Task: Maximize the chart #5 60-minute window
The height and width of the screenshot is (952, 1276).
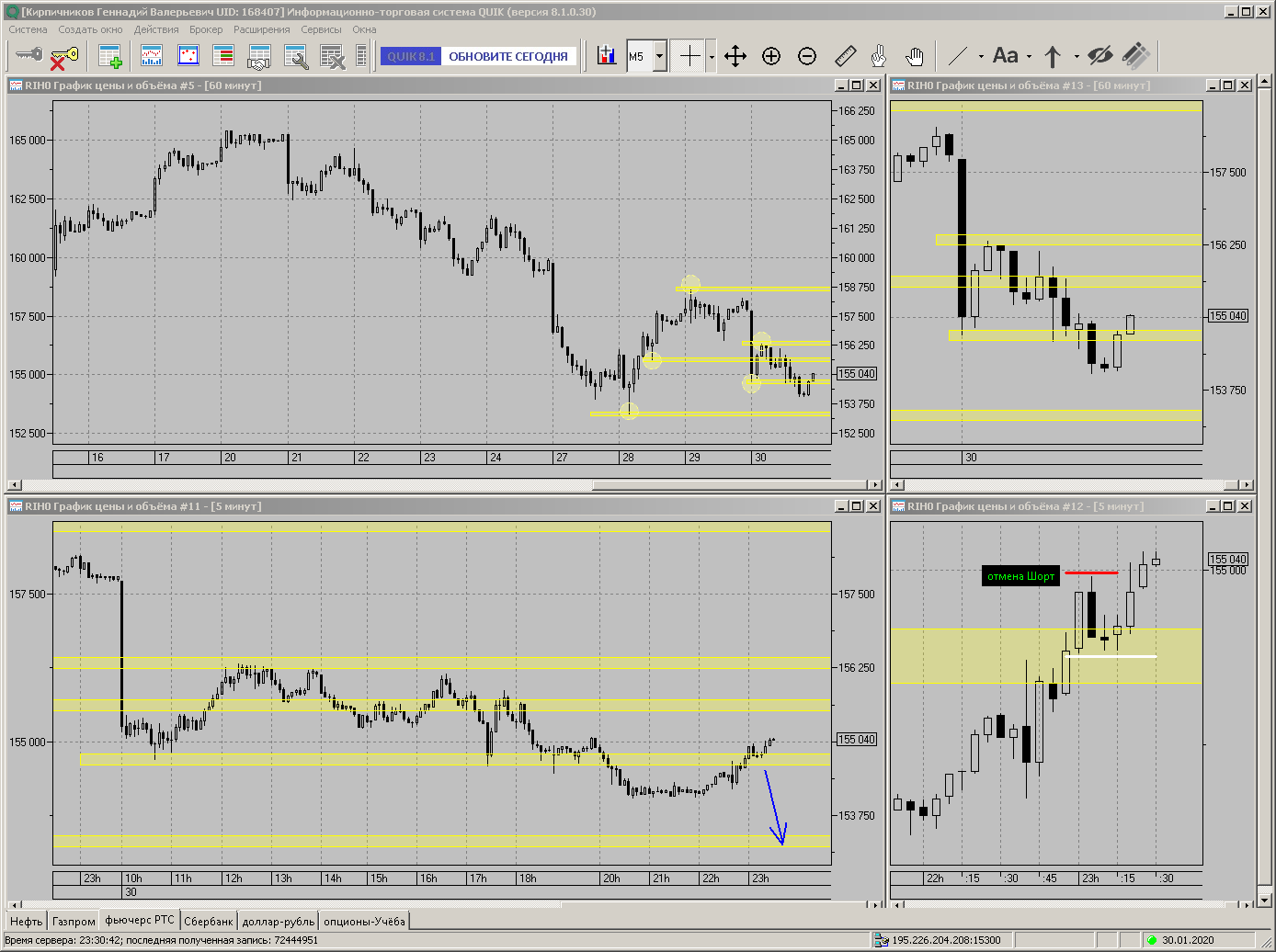Action: (856, 85)
